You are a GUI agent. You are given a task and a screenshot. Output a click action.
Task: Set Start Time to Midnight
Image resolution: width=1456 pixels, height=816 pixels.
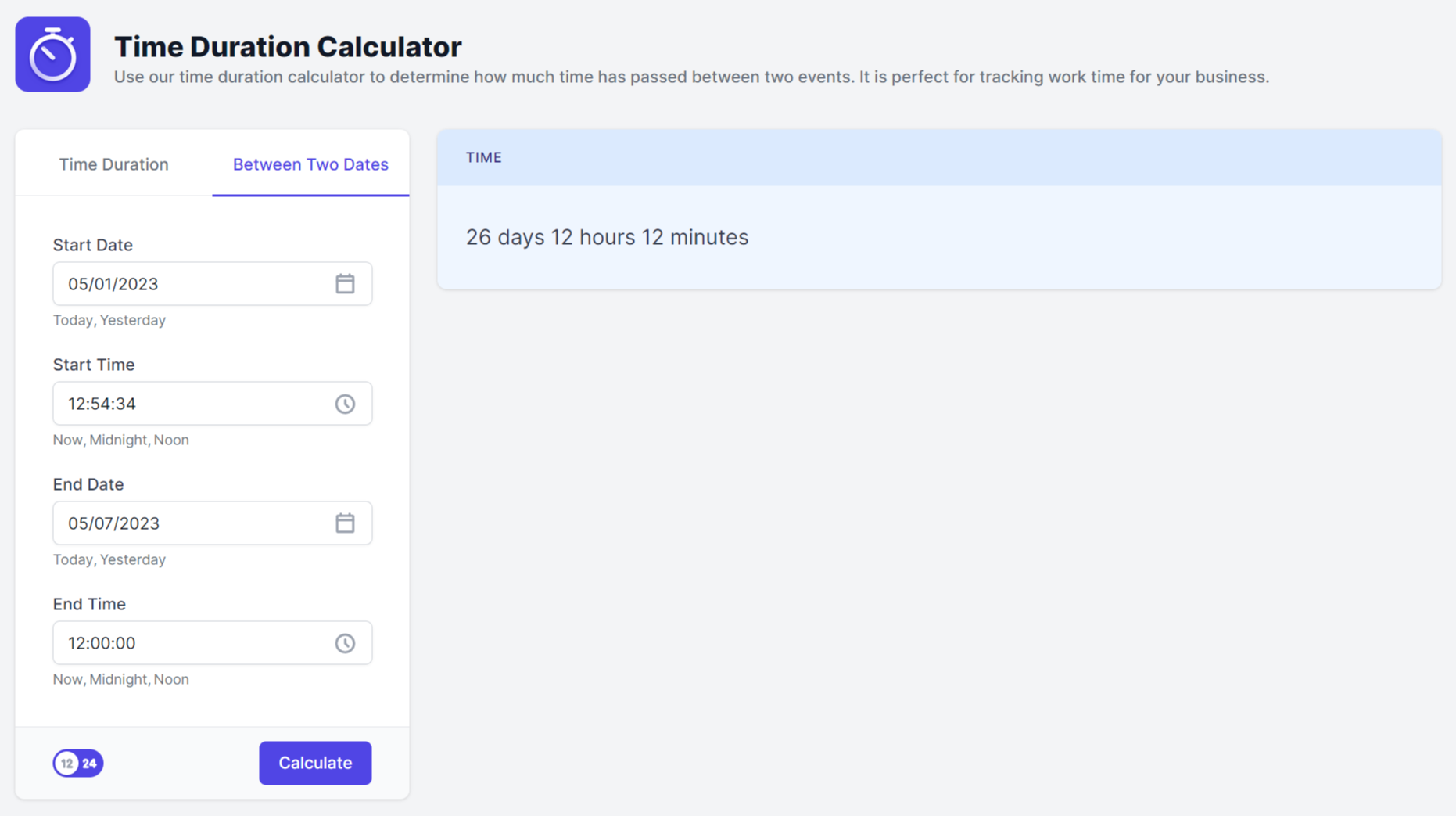119,440
